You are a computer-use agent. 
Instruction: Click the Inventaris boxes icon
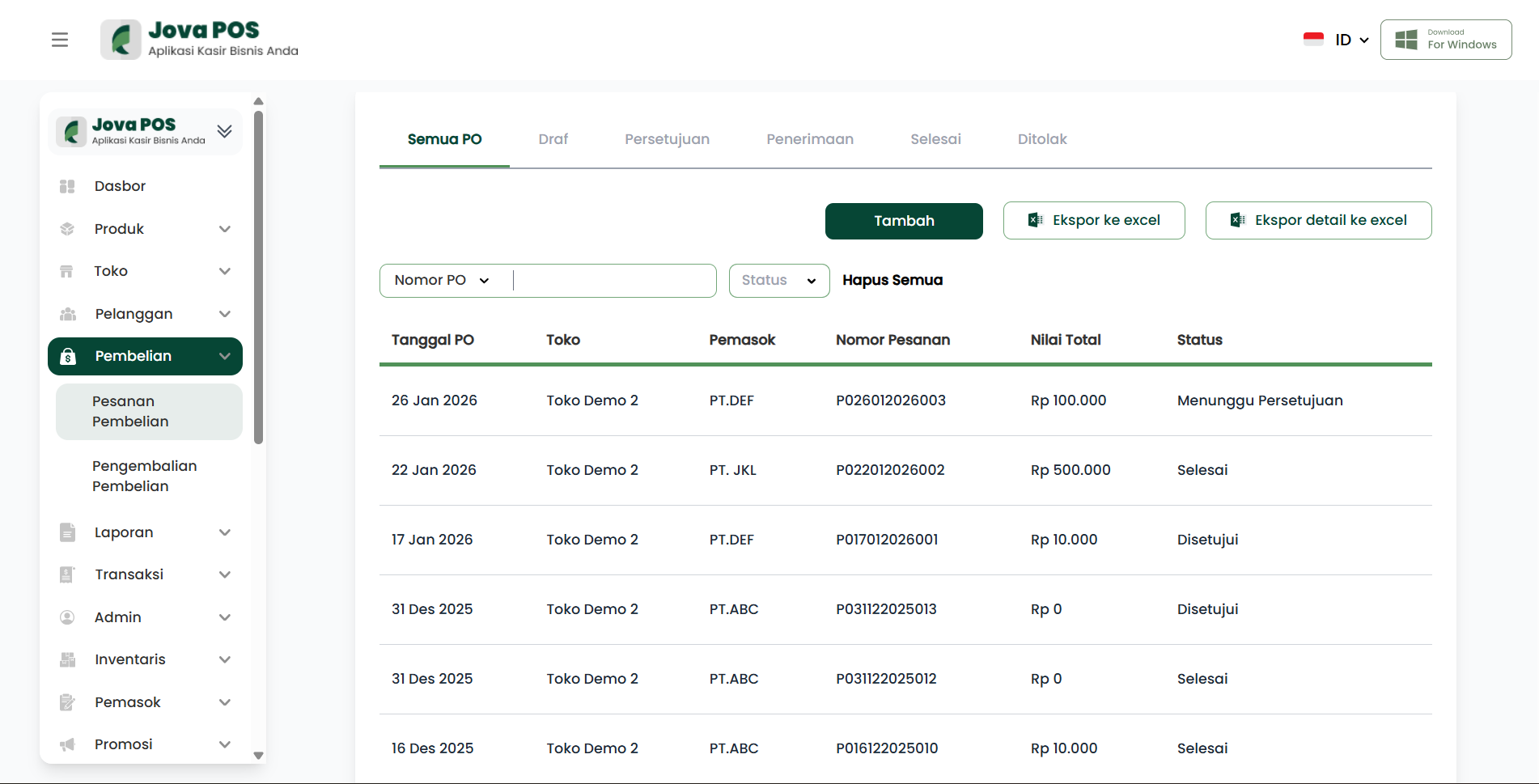67,659
